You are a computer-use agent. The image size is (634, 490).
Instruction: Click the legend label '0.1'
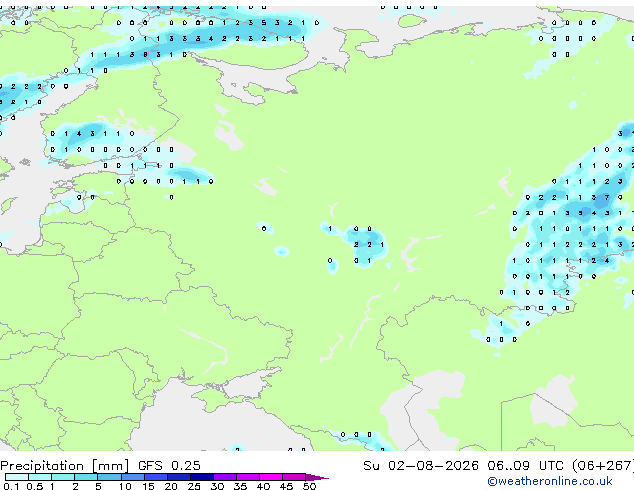coord(11,486)
